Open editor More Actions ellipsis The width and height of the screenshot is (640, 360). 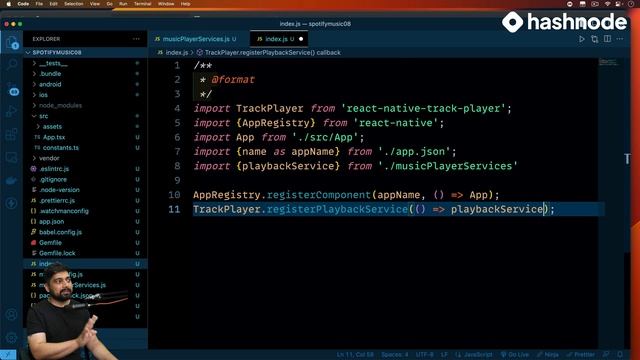tap(620, 39)
